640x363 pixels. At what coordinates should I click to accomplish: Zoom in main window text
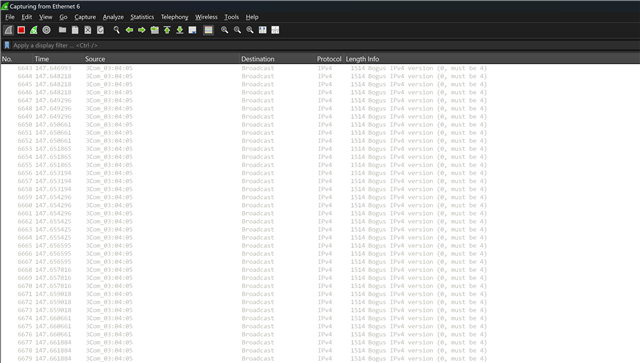tap(224, 30)
